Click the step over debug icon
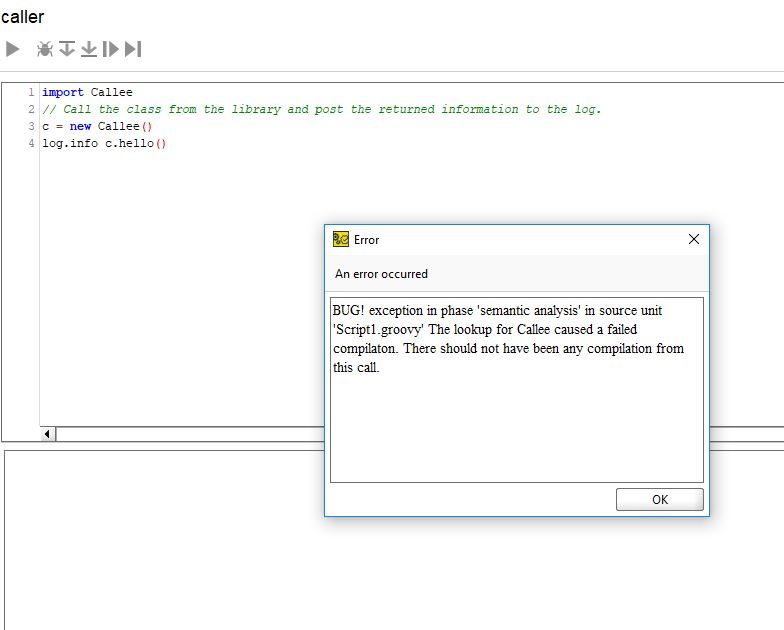Screen dimensions: 784x630 coord(66,49)
